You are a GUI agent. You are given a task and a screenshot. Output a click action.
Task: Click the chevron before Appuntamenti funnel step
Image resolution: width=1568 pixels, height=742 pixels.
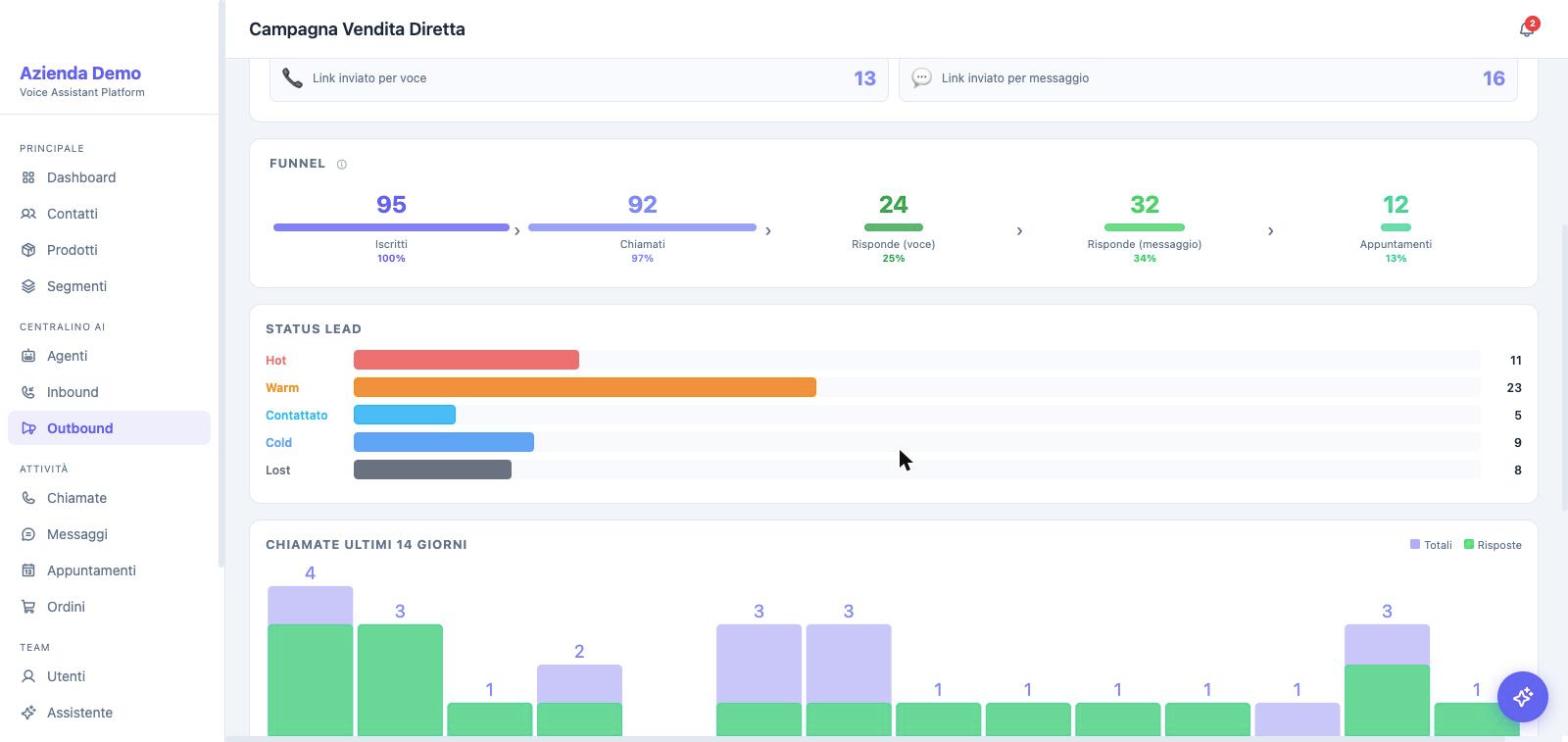(1270, 231)
